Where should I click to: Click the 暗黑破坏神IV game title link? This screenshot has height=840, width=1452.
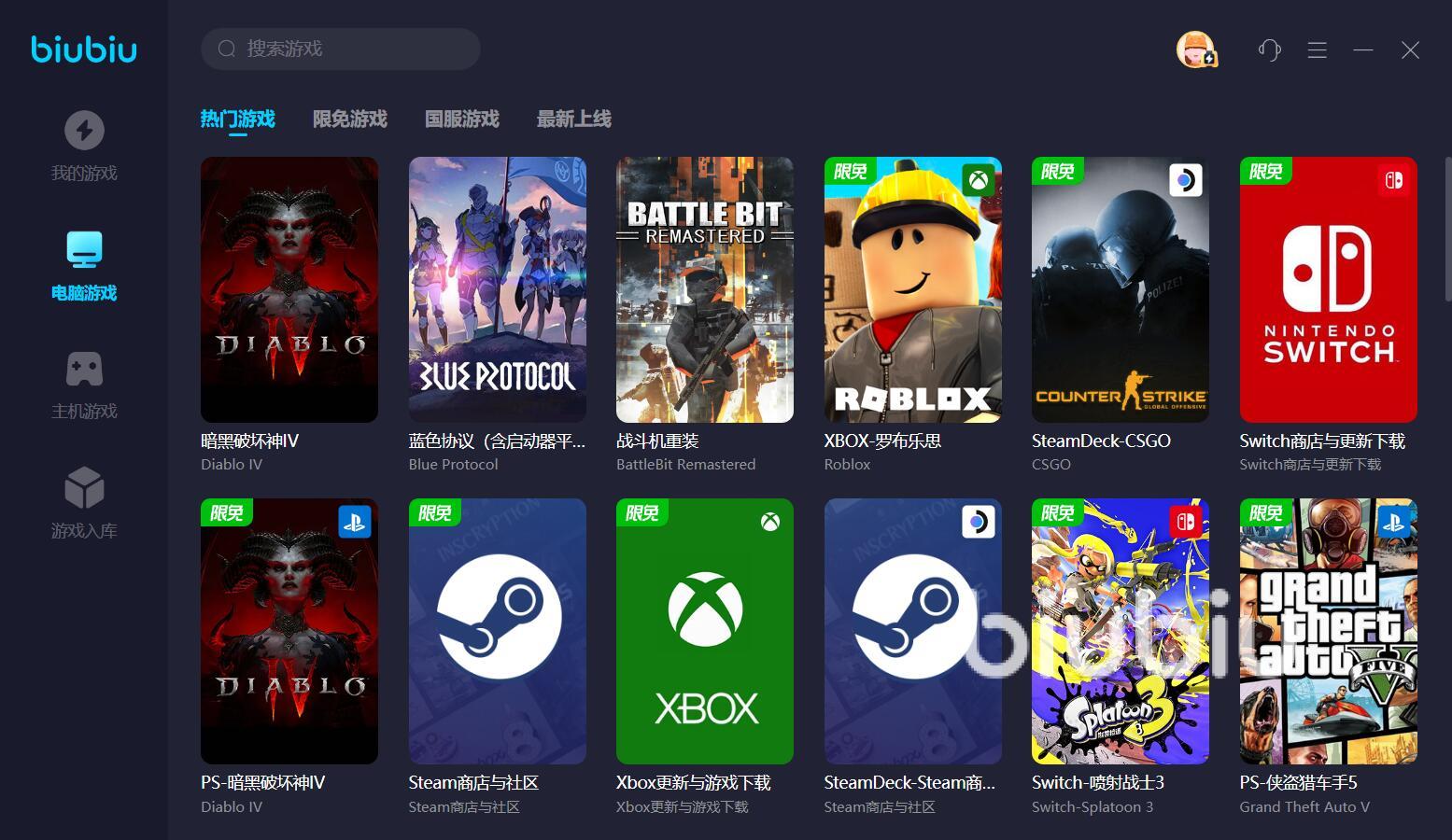(x=249, y=441)
